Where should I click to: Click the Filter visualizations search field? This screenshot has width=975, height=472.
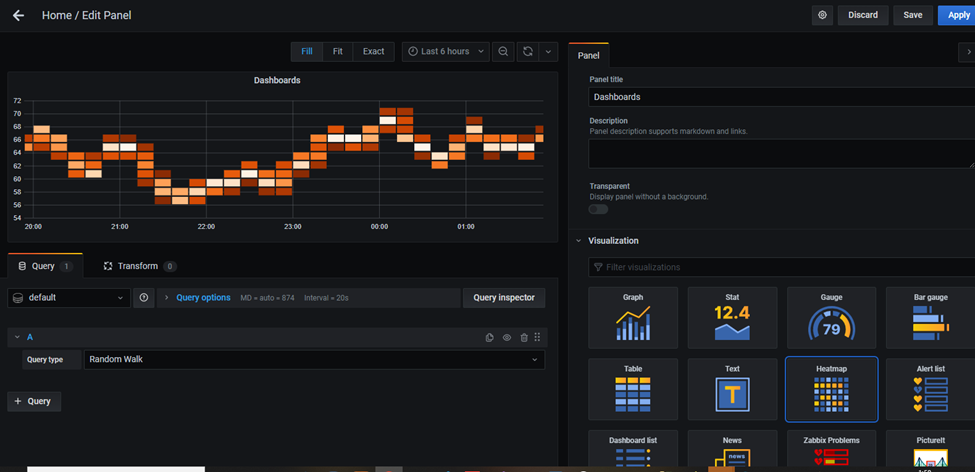click(782, 267)
